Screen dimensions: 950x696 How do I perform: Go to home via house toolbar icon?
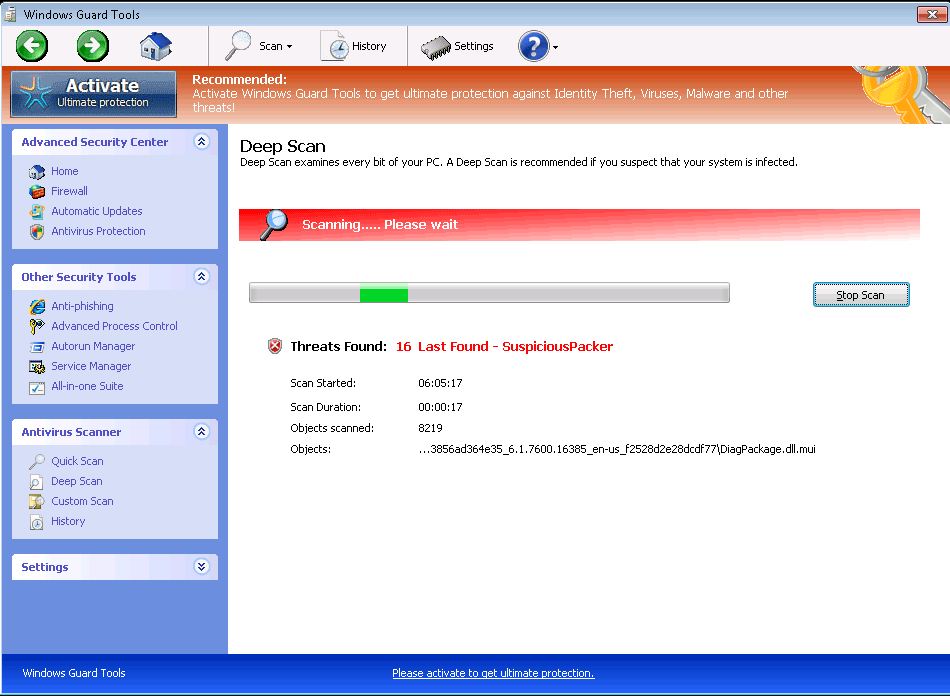[x=155, y=46]
